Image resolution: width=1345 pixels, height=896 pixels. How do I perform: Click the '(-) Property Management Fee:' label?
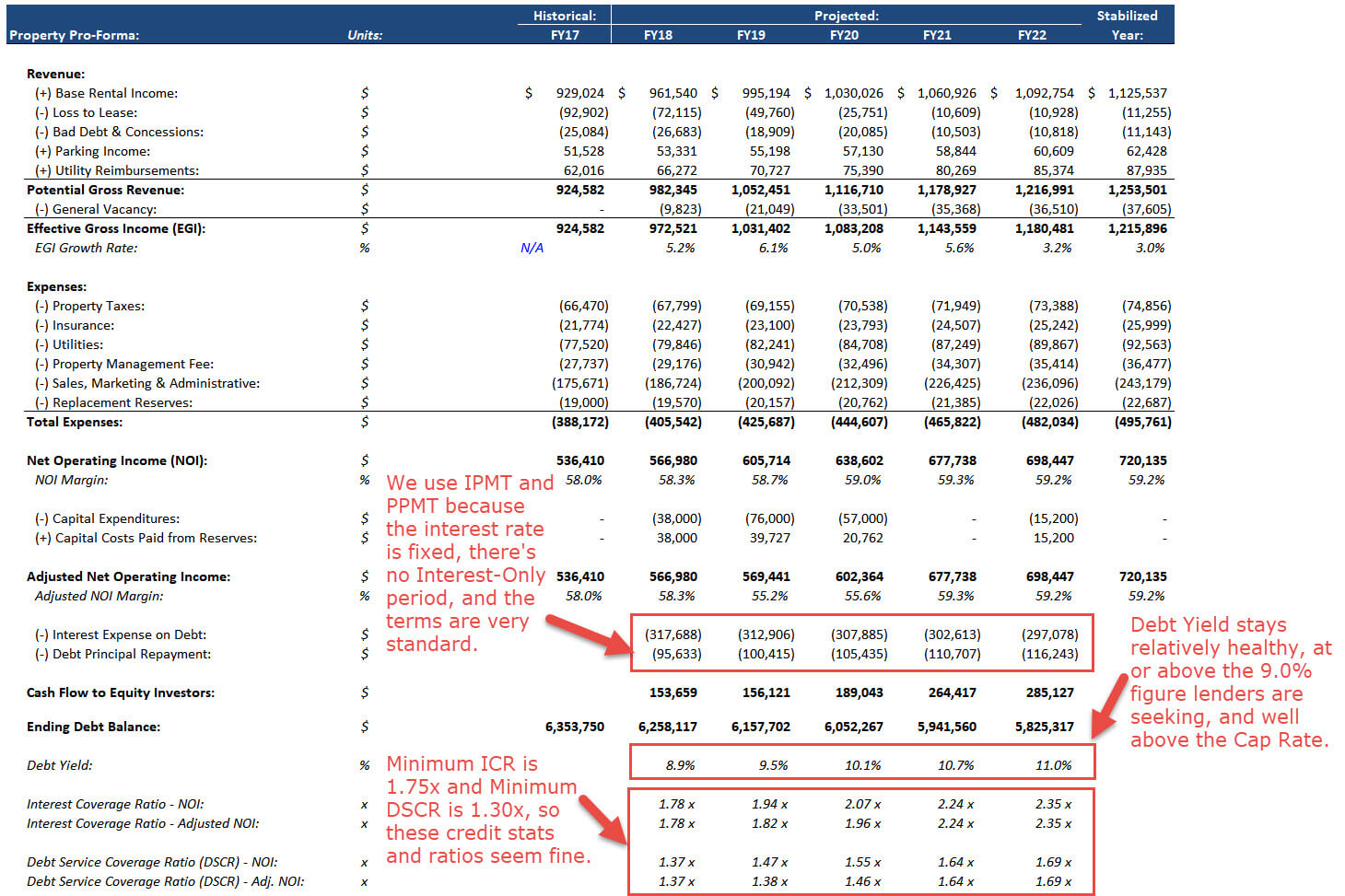click(x=123, y=364)
